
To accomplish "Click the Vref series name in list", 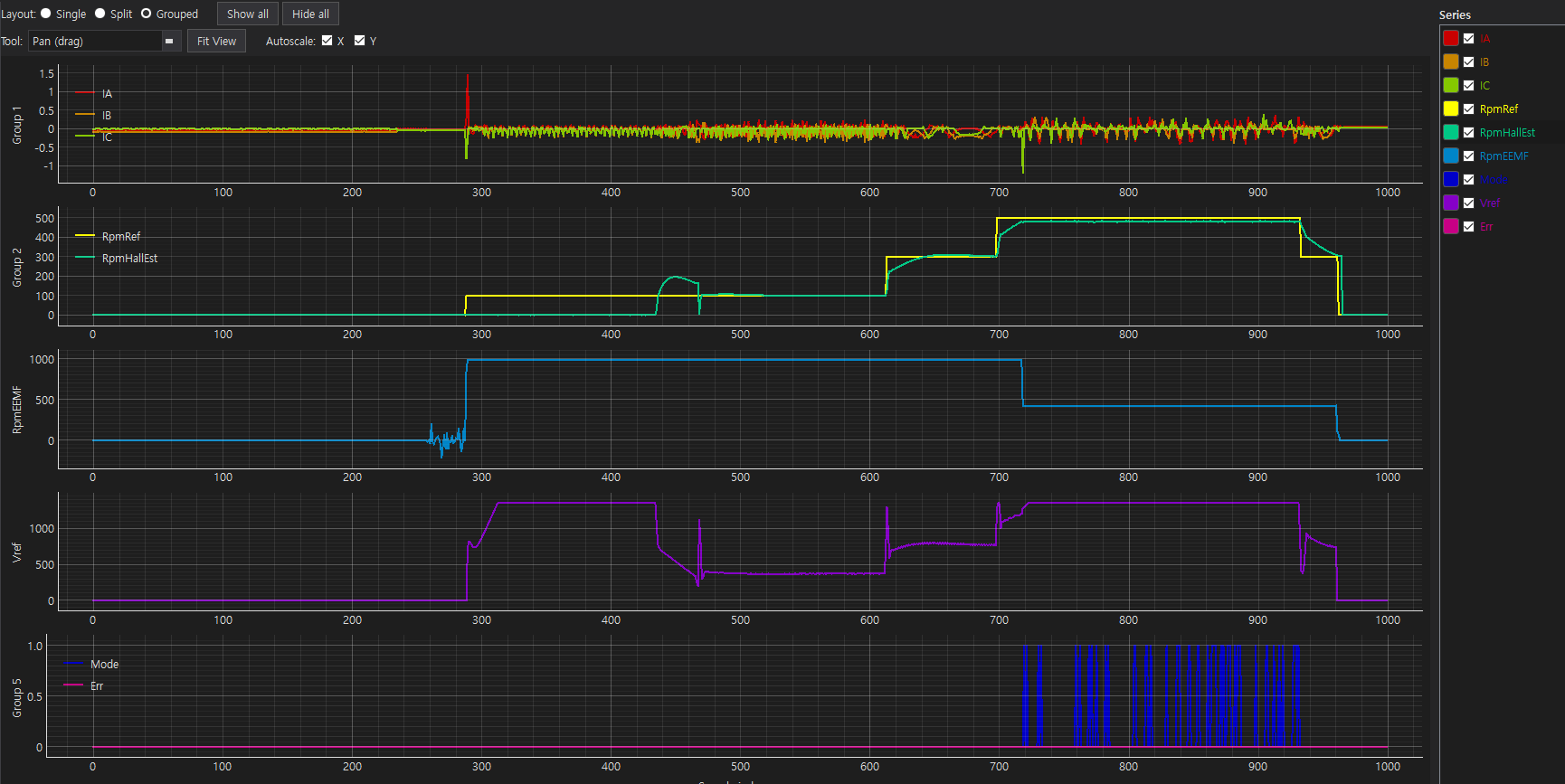I will [1490, 203].
